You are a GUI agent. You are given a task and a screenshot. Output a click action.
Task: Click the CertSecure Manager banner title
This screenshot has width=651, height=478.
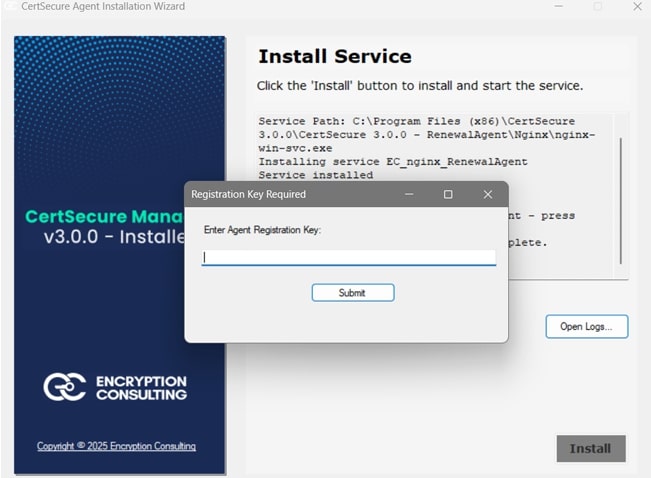coord(104,216)
